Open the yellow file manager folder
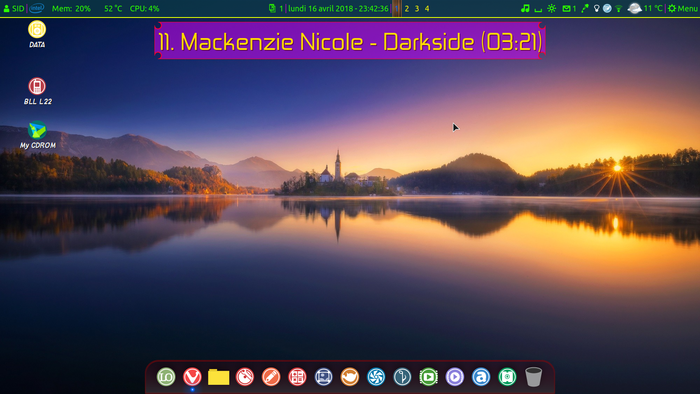 pyautogui.click(x=219, y=377)
